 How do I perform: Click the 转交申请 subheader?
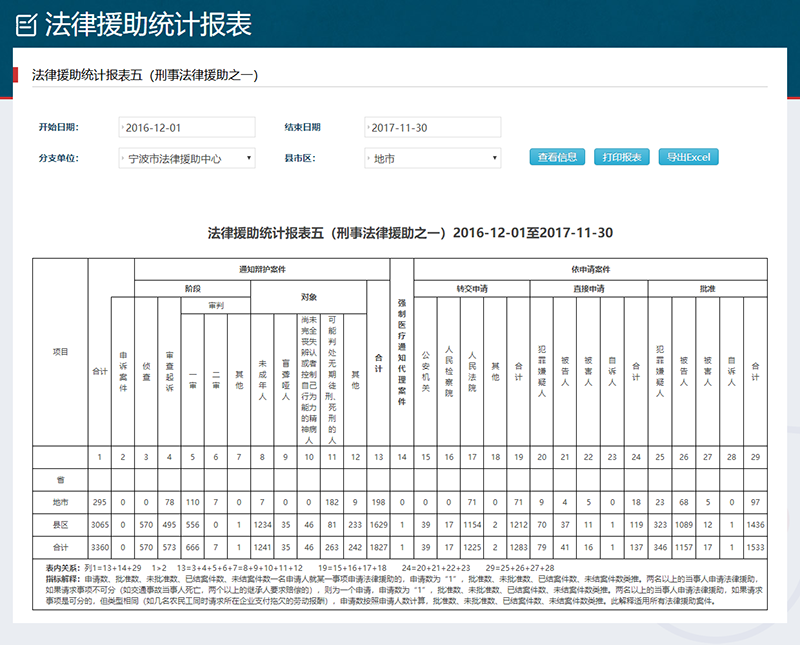pyautogui.click(x=472, y=289)
